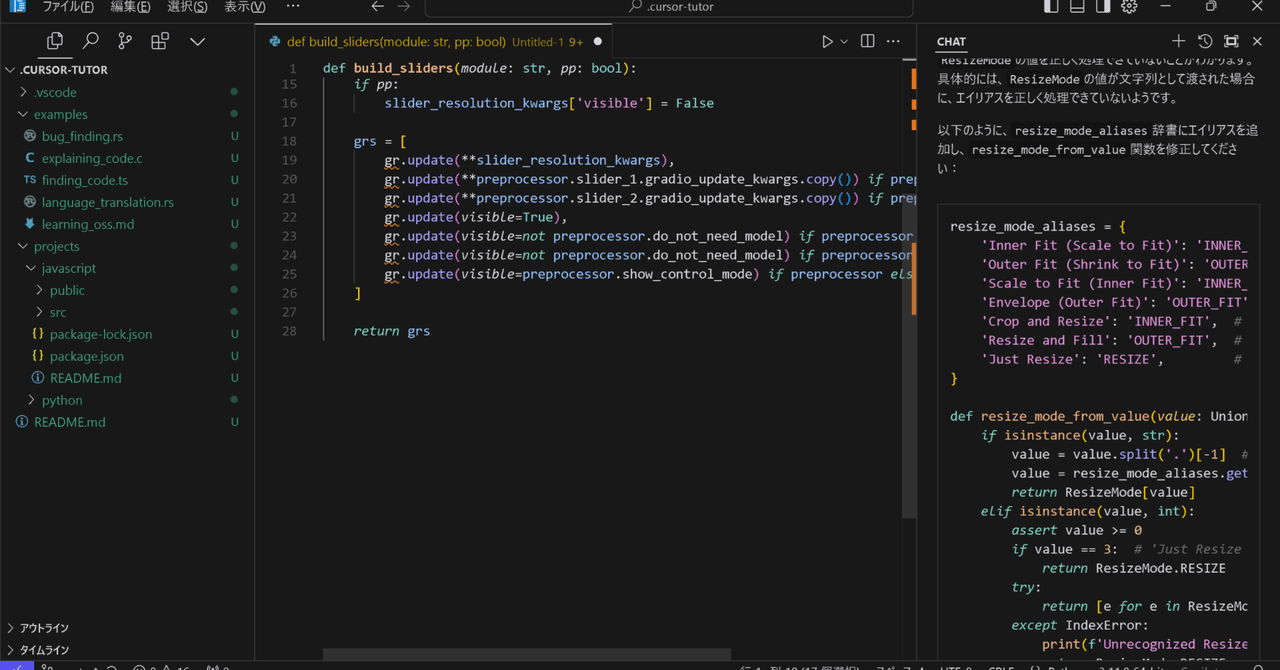The image size is (1280, 670).
Task: Go forward using the right arrow
Action: click(403, 7)
